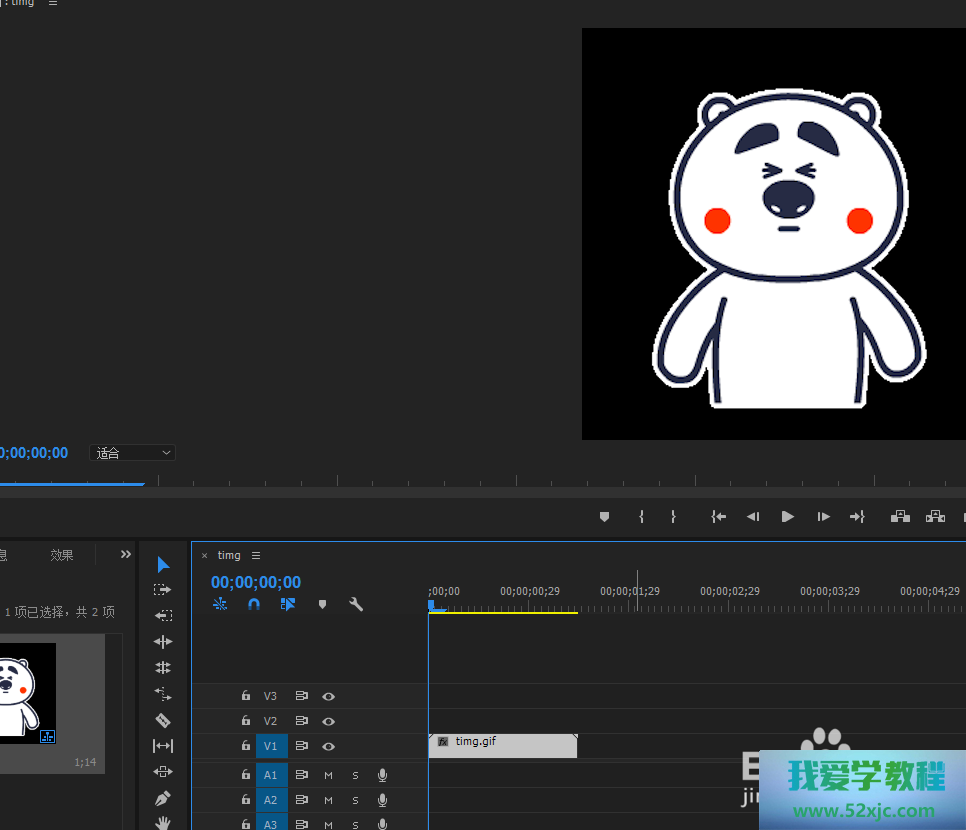Click the Lift button in Program Monitor
This screenshot has height=830, width=966.
(x=900, y=516)
